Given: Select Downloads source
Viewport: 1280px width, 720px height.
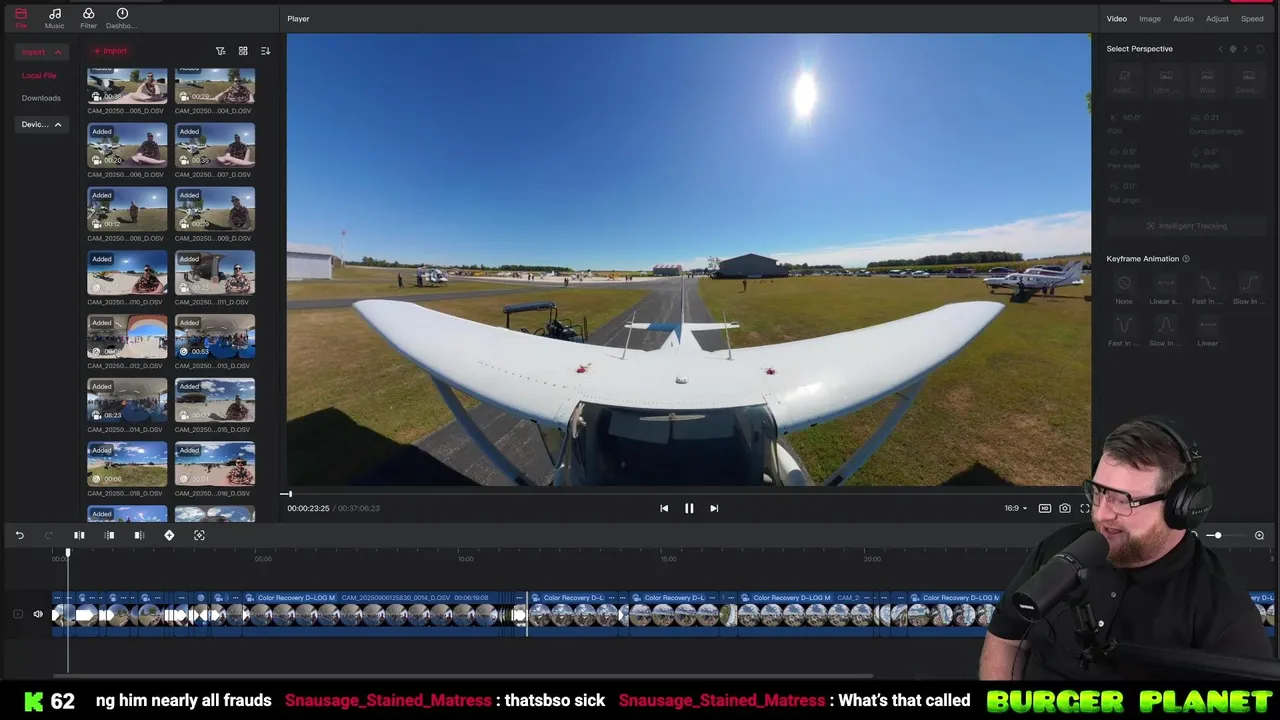Looking at the screenshot, I should [41, 98].
